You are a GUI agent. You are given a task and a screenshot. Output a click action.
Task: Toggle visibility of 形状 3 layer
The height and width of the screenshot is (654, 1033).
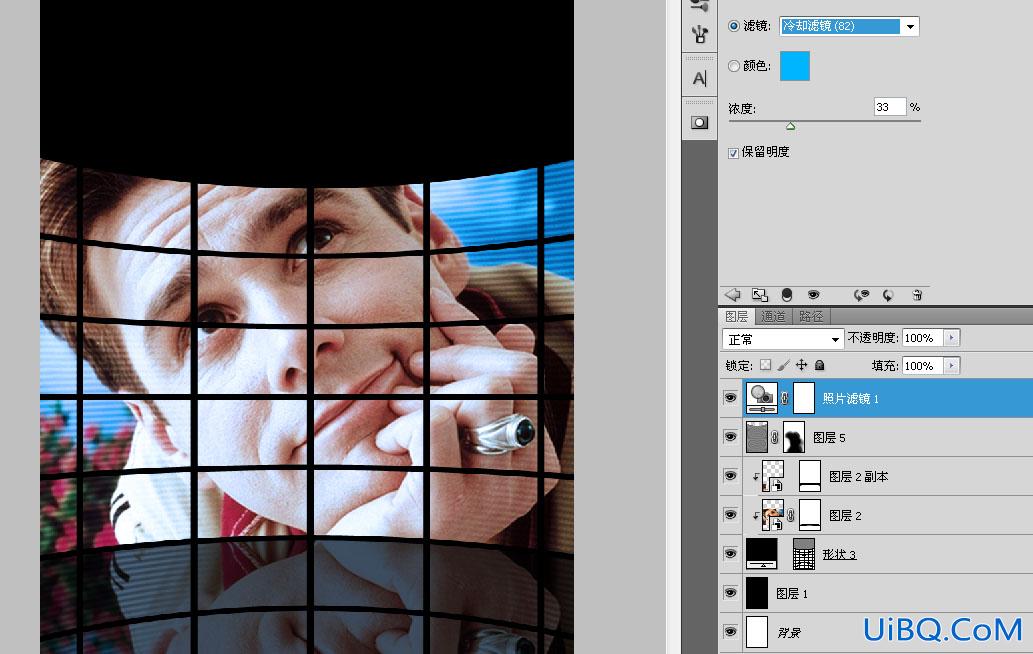pyautogui.click(x=730, y=553)
